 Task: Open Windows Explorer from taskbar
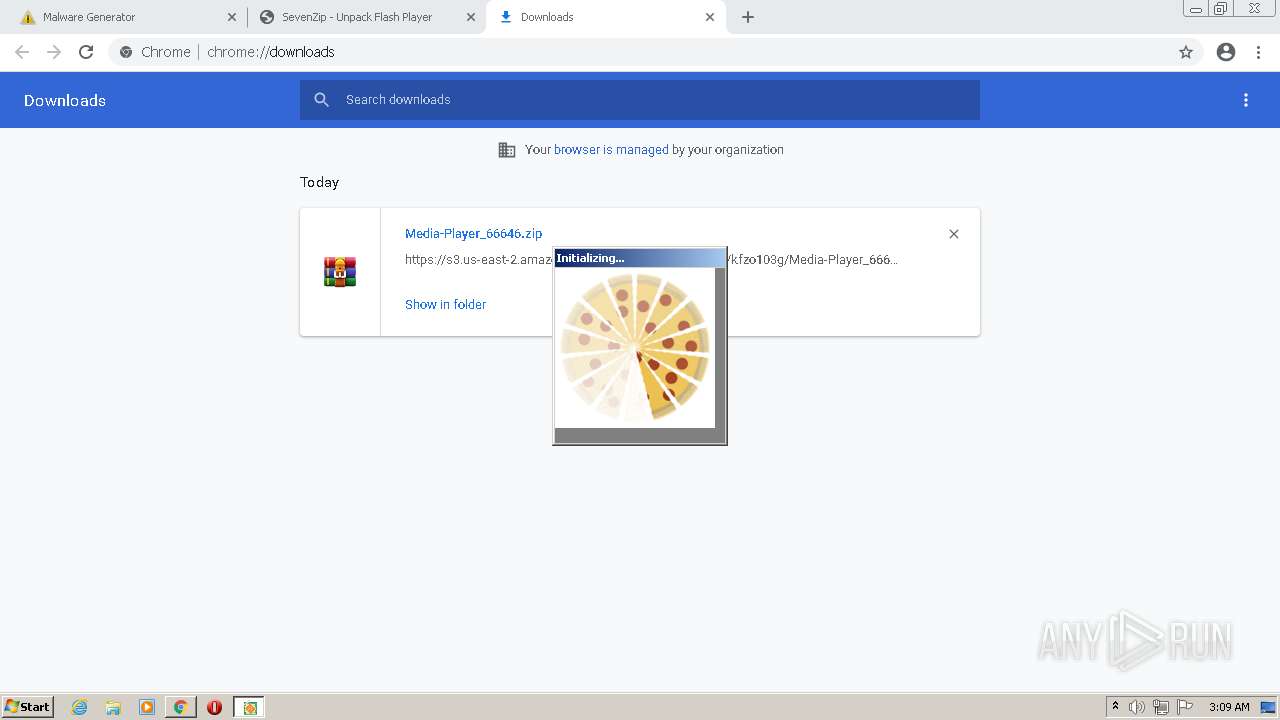[113, 707]
